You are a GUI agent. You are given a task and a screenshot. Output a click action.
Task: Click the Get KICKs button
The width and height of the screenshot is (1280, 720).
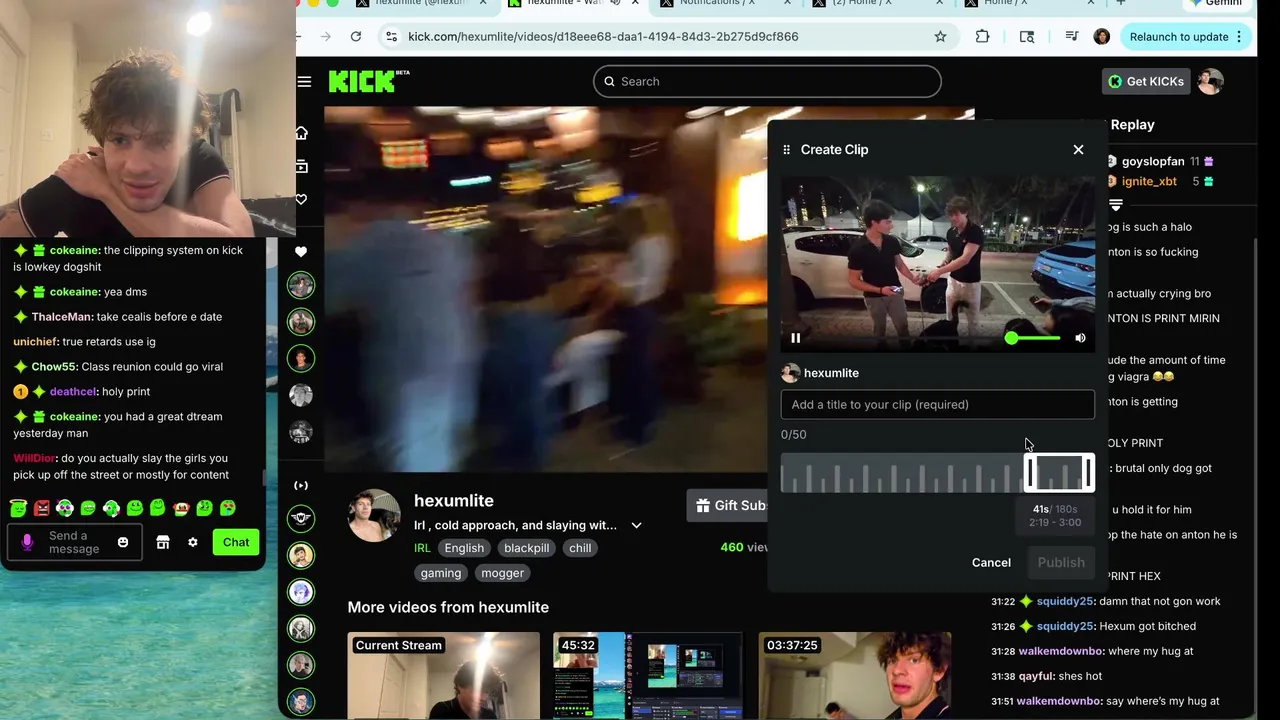(x=1146, y=81)
